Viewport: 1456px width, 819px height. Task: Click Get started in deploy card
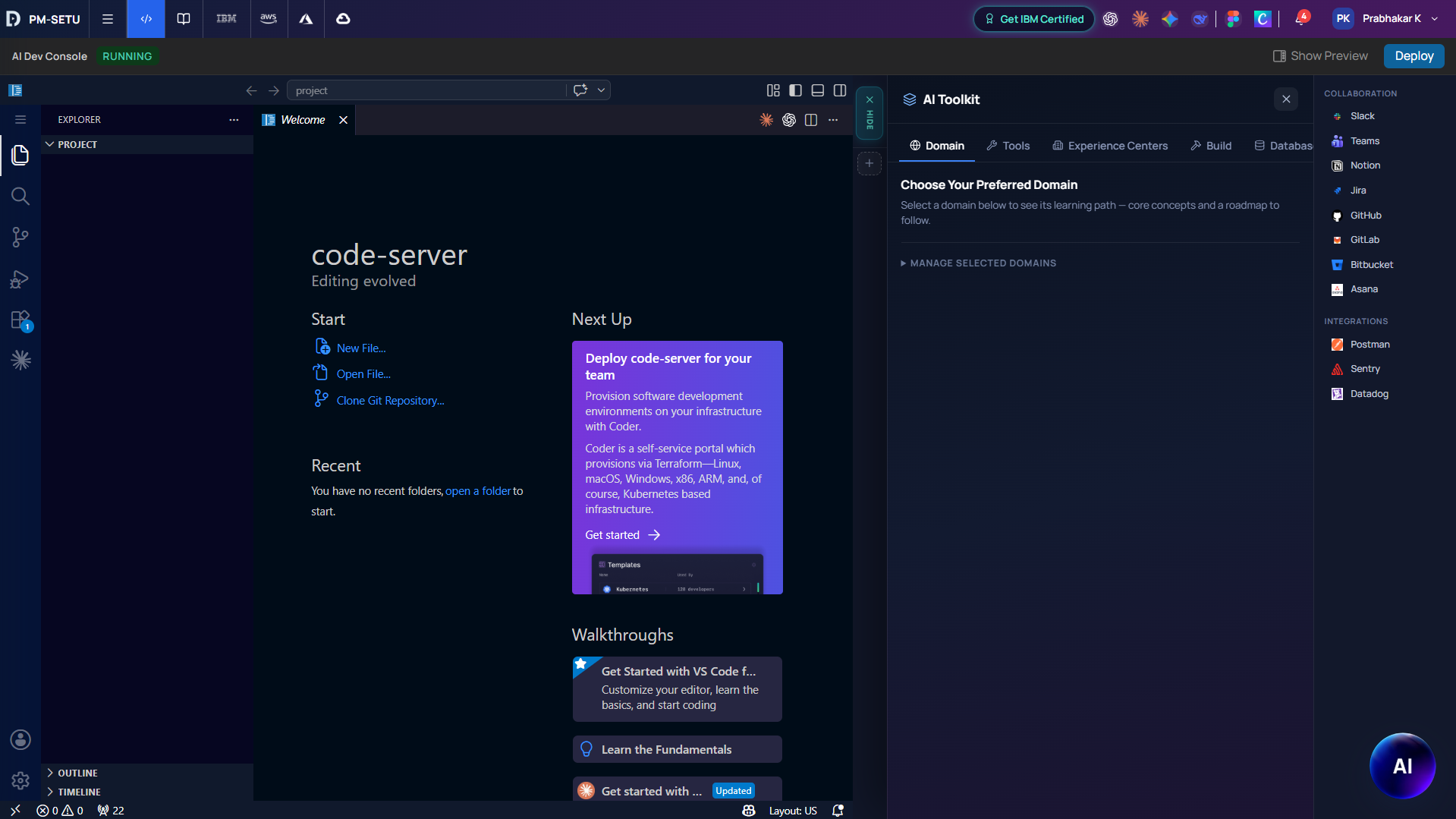click(622, 535)
